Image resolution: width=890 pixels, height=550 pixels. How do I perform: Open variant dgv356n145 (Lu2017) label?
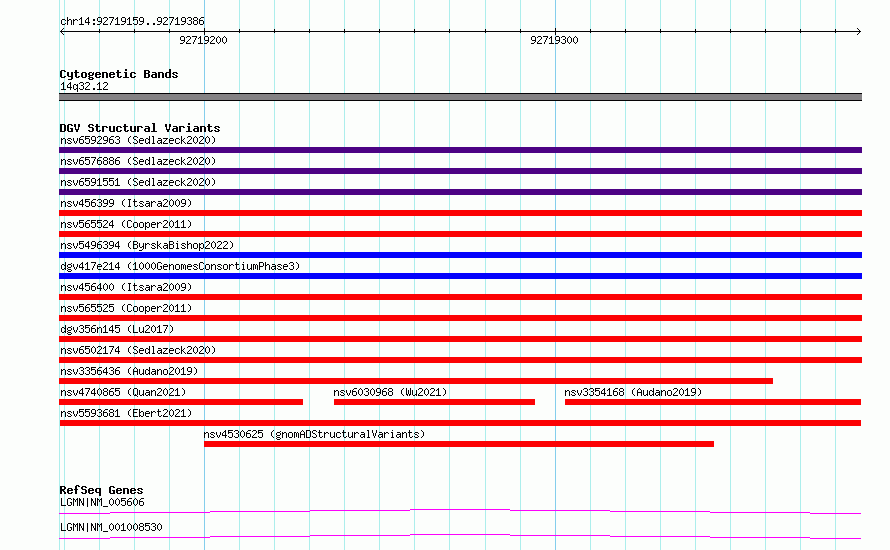117,329
